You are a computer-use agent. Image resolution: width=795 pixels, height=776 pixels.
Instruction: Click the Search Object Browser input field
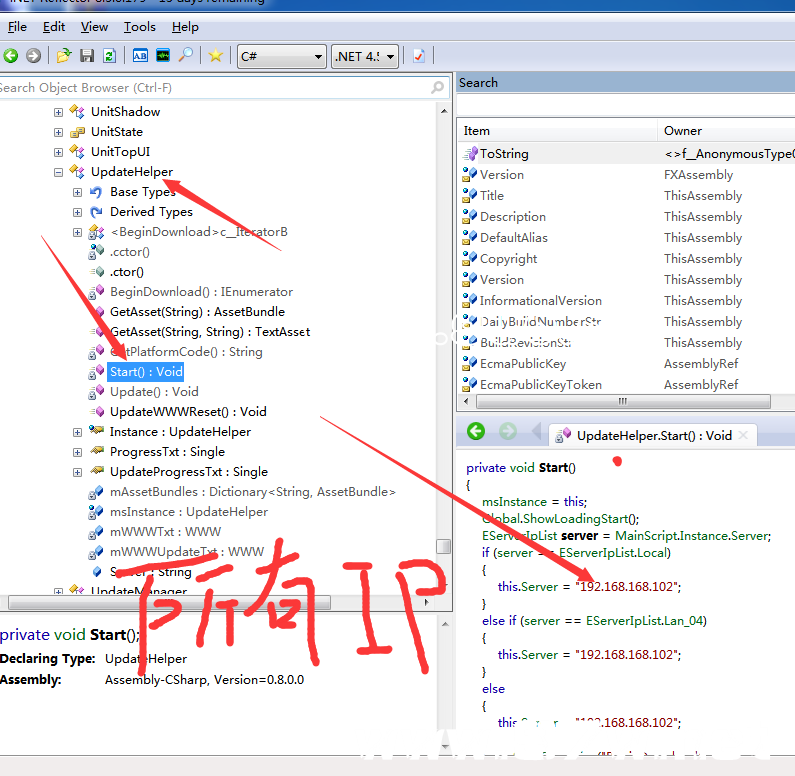click(210, 88)
